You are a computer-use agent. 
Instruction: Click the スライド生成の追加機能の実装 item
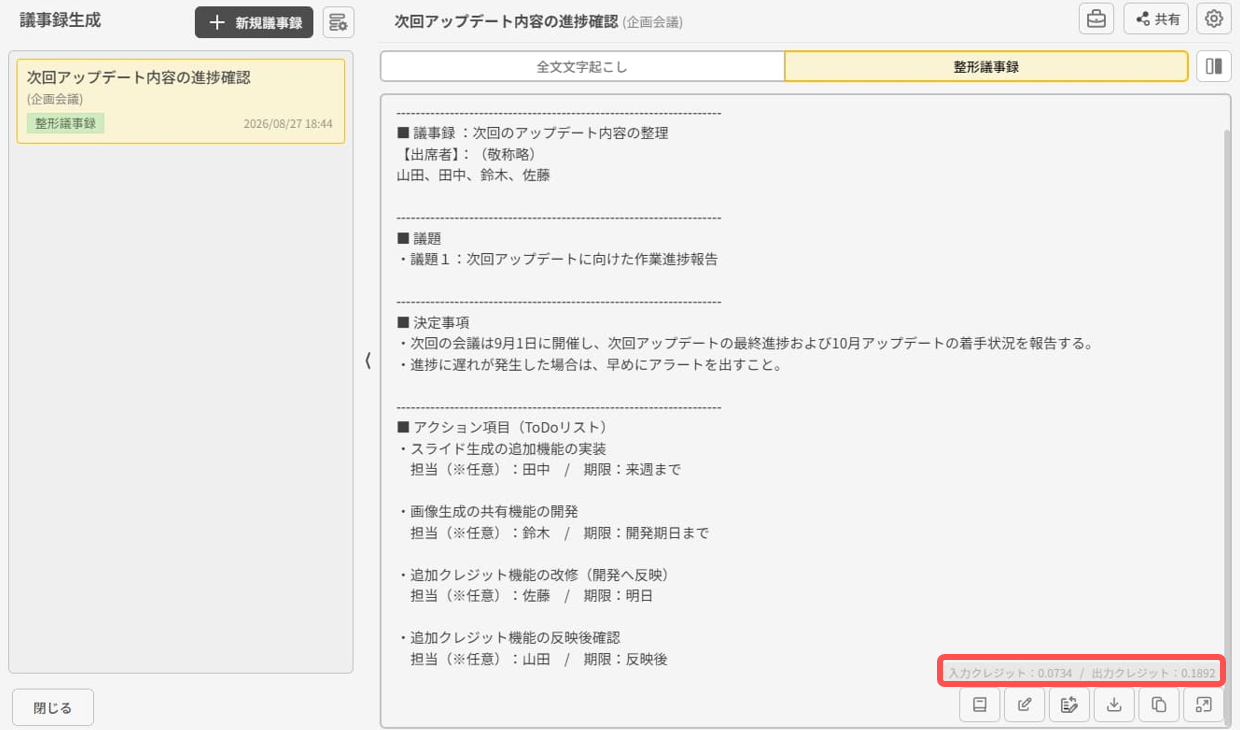point(501,448)
